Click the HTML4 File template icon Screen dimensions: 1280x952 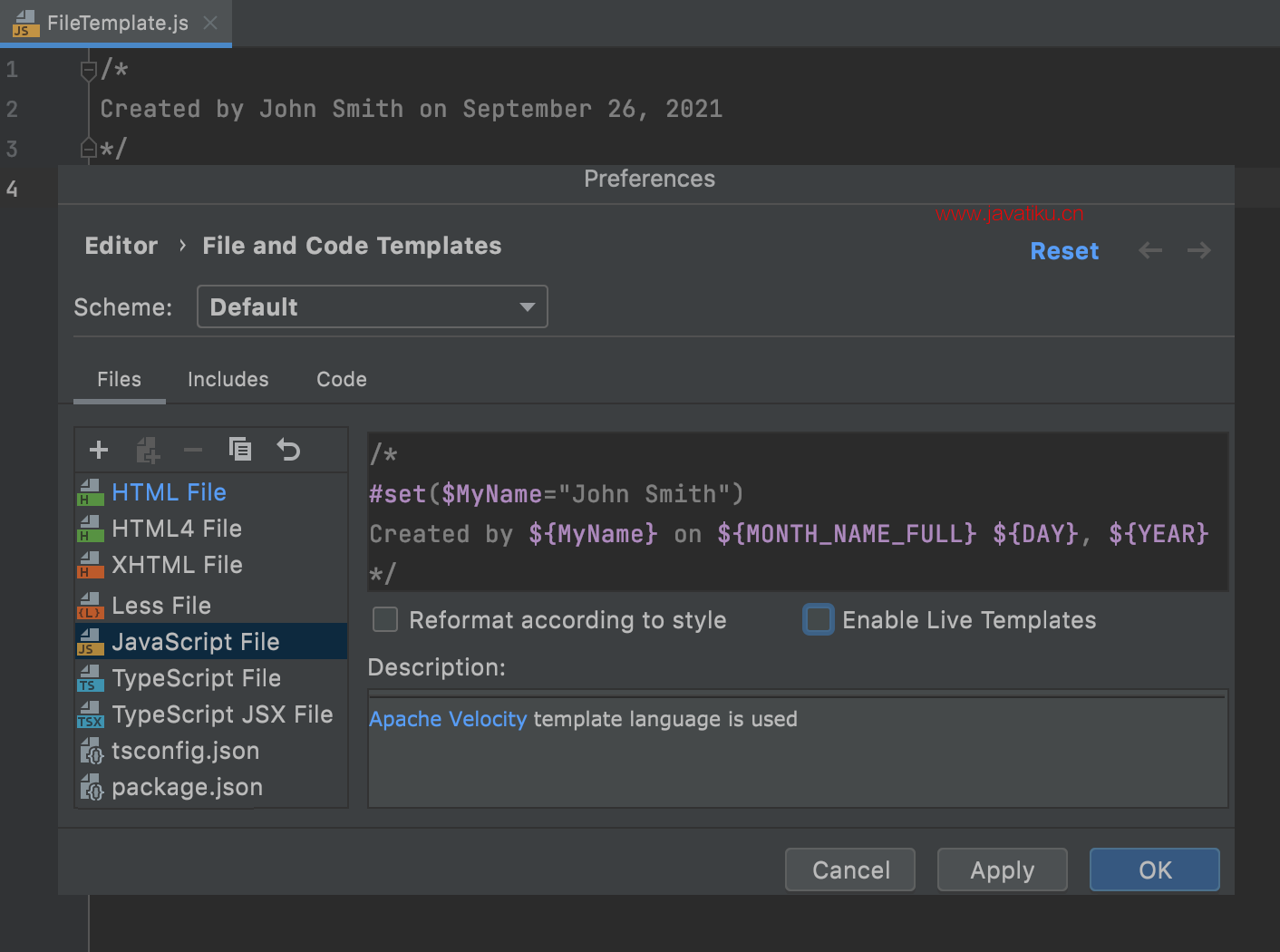click(x=91, y=529)
